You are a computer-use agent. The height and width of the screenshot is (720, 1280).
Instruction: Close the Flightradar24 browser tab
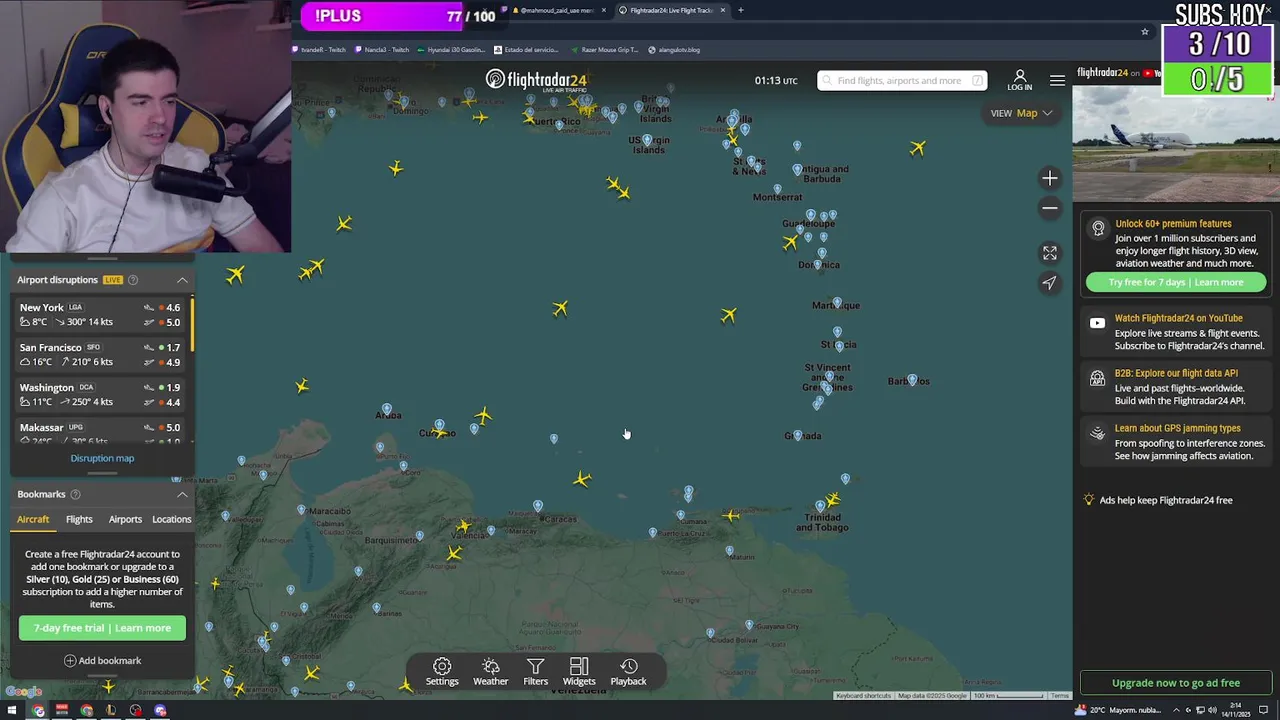(723, 10)
